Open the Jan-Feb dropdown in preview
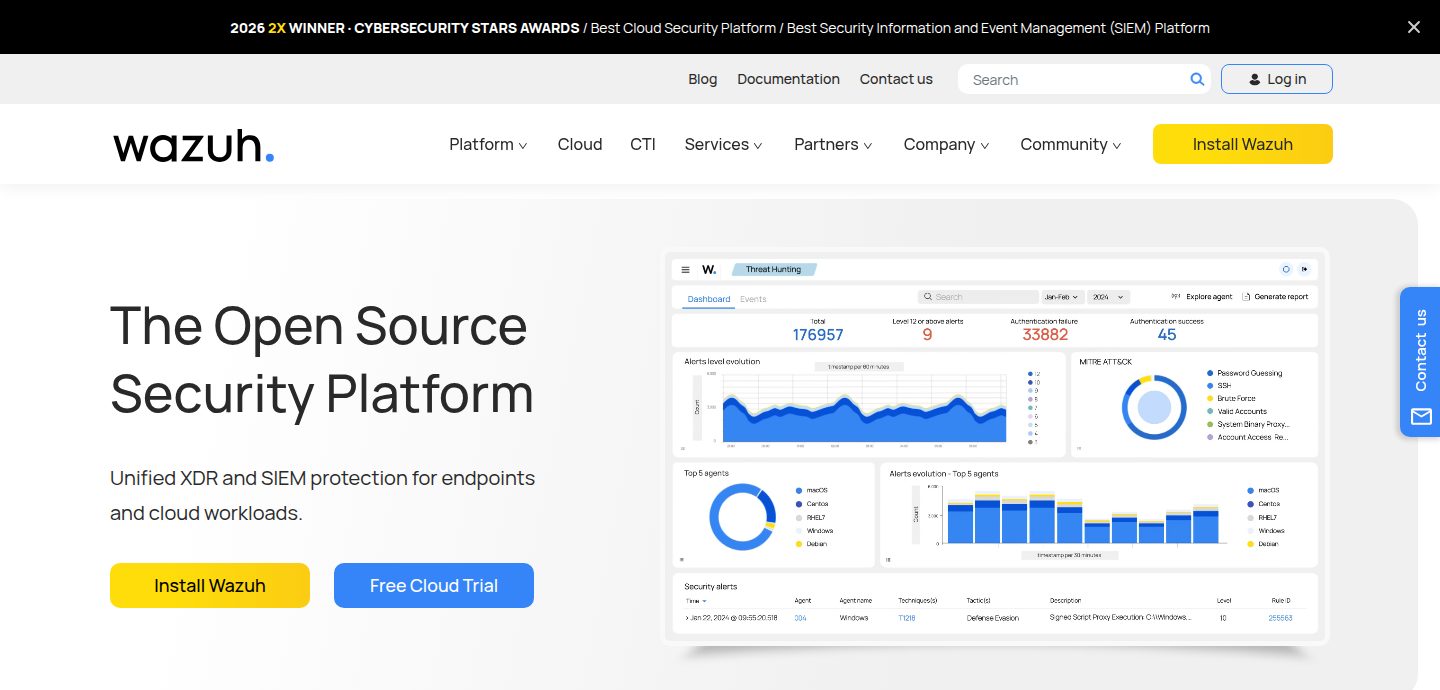The image size is (1440, 690). pos(1061,297)
